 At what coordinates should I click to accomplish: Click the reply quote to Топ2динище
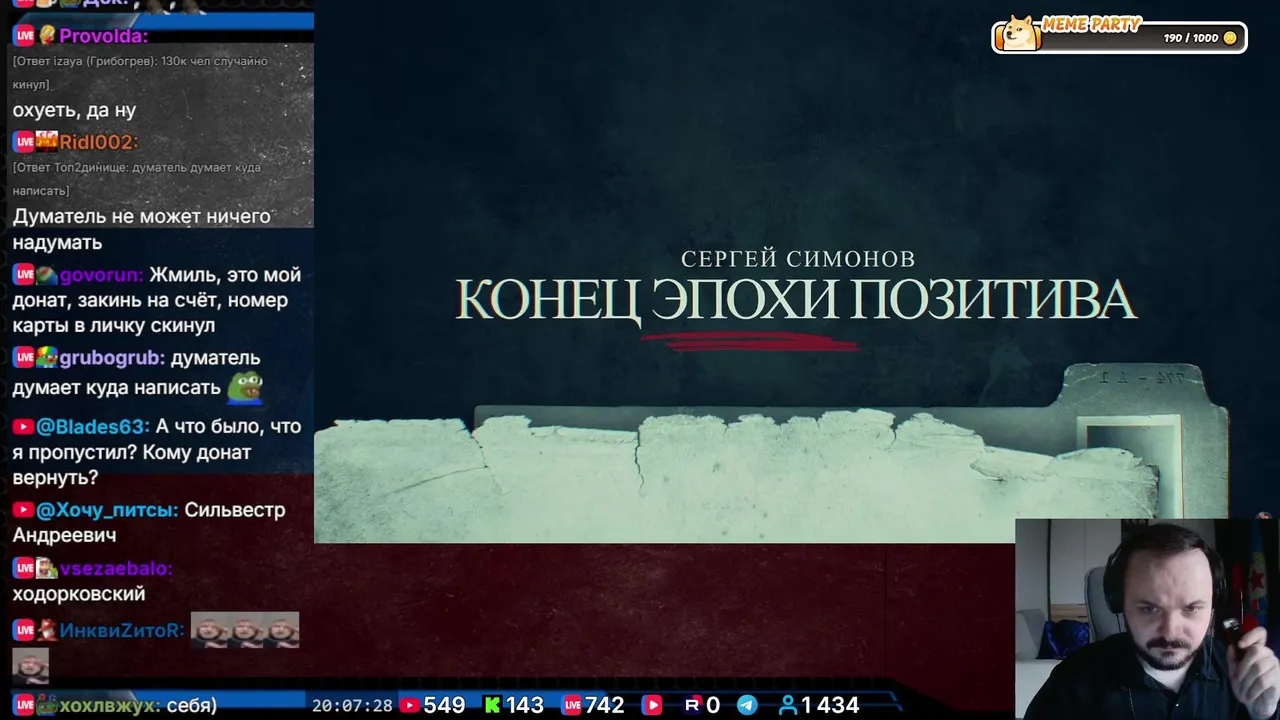click(137, 179)
